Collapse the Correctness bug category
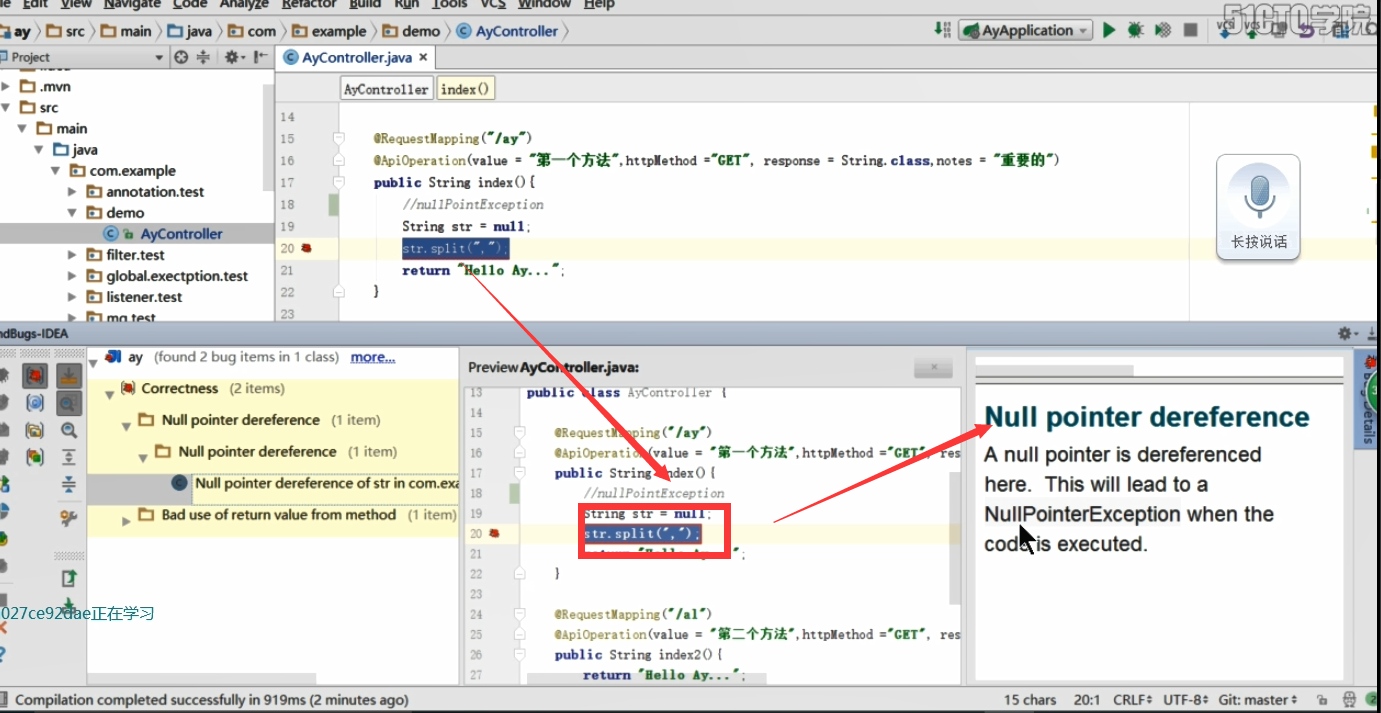The height and width of the screenshot is (713, 1381). [109, 394]
